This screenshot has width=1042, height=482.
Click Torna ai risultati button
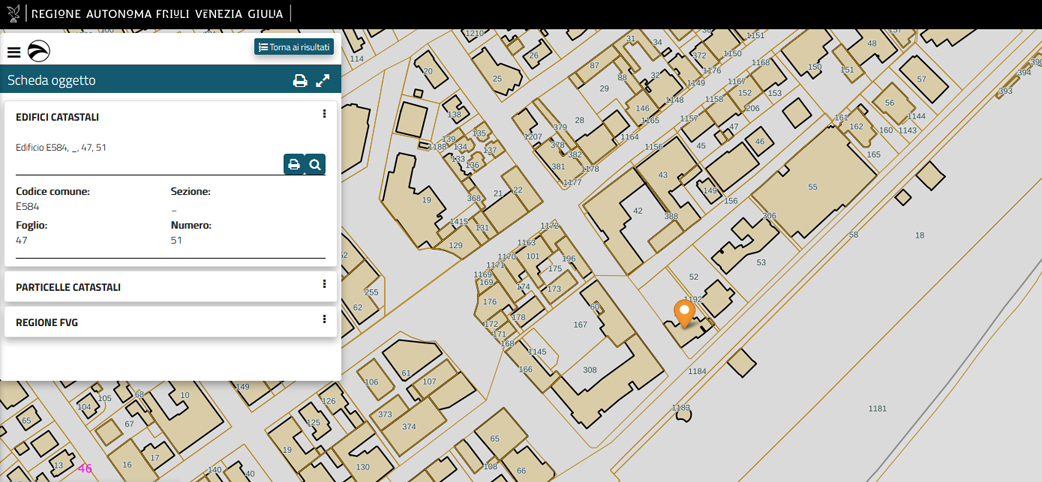(294, 47)
